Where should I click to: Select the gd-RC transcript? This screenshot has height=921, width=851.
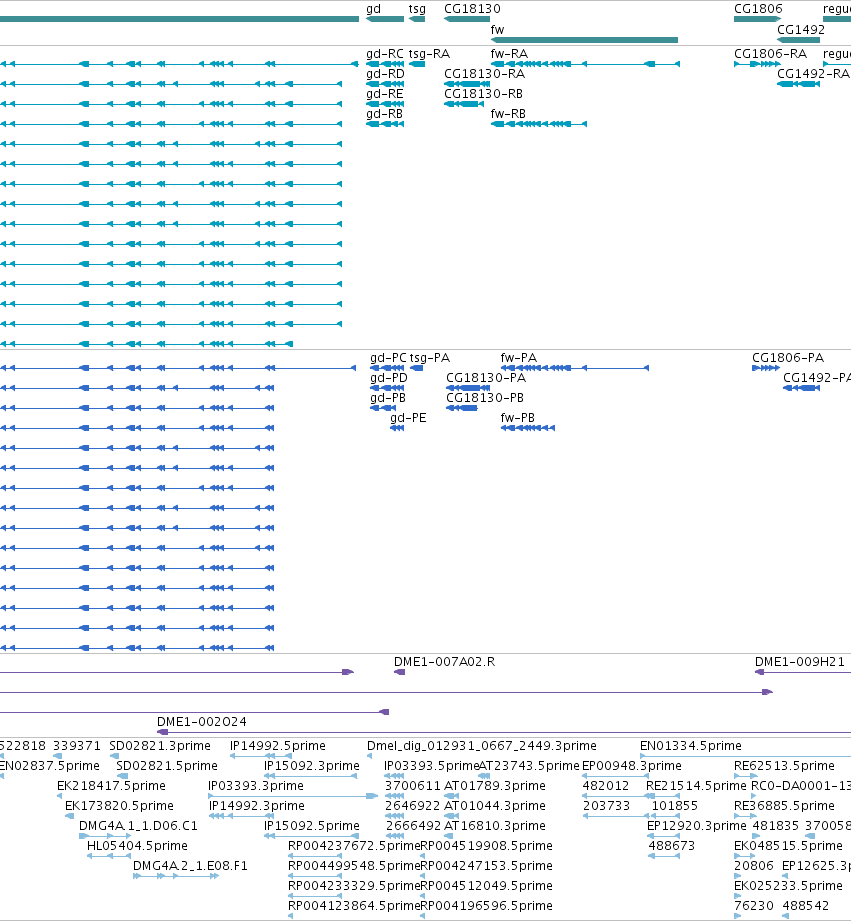pos(385,64)
